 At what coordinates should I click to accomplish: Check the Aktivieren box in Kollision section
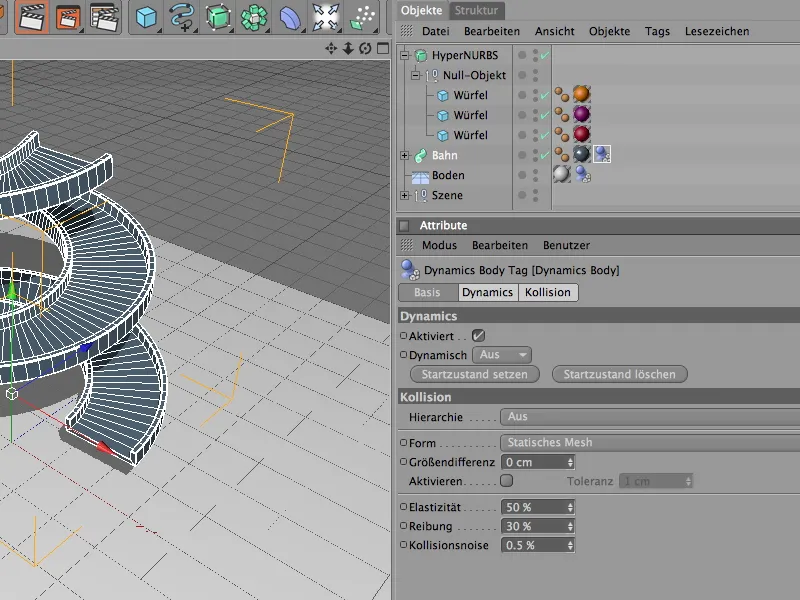(507, 480)
